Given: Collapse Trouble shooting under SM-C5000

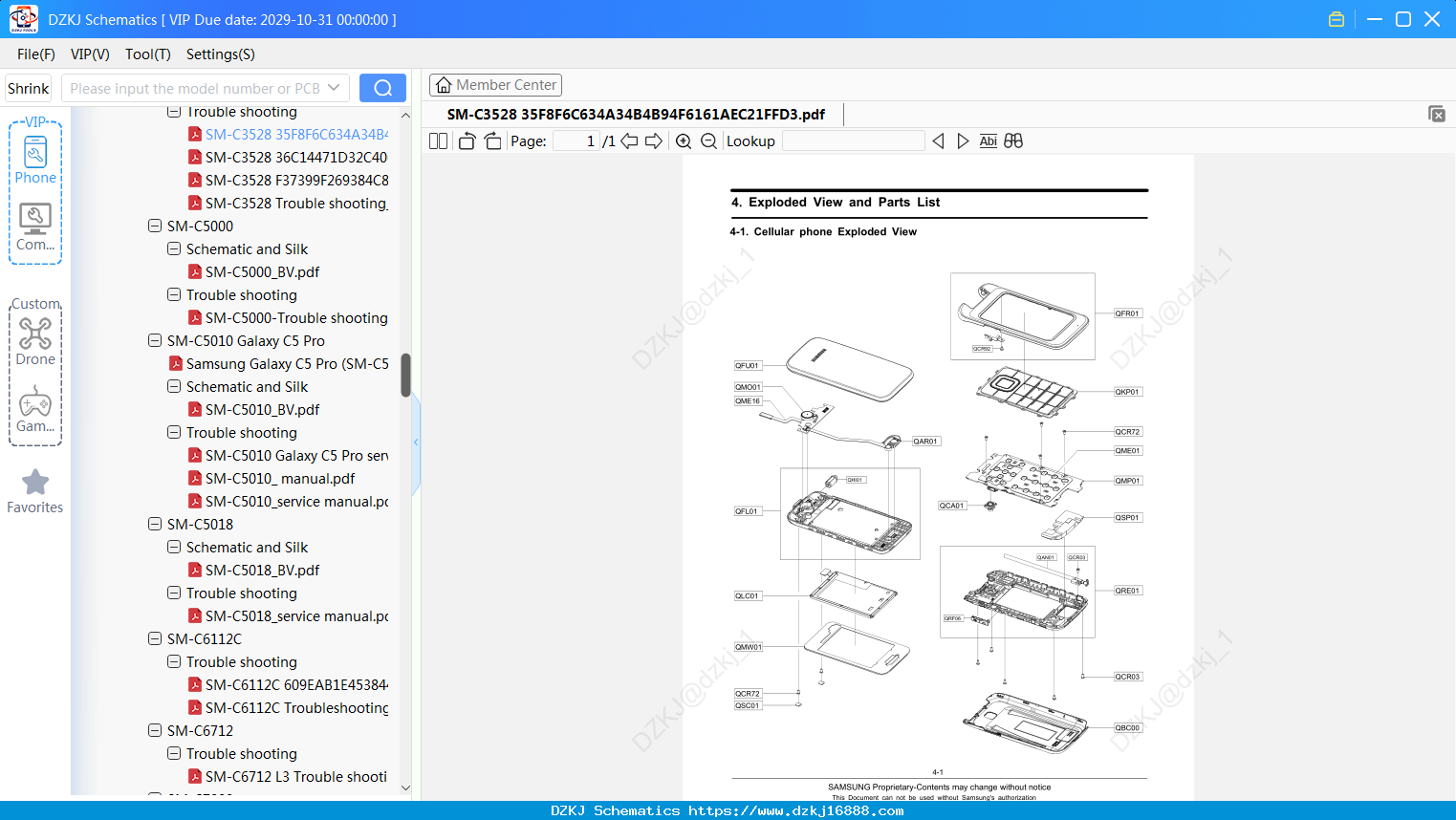Looking at the screenshot, I should pos(174,295).
